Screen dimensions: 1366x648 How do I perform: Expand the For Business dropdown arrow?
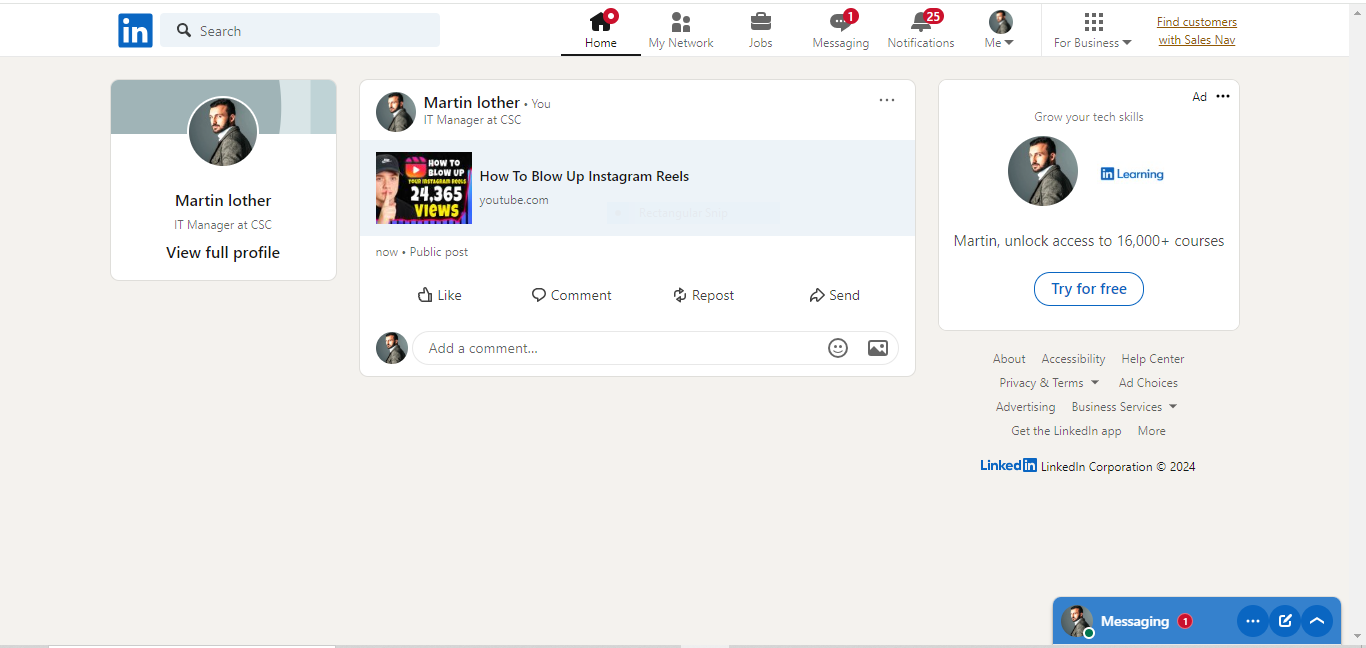[x=1127, y=43]
